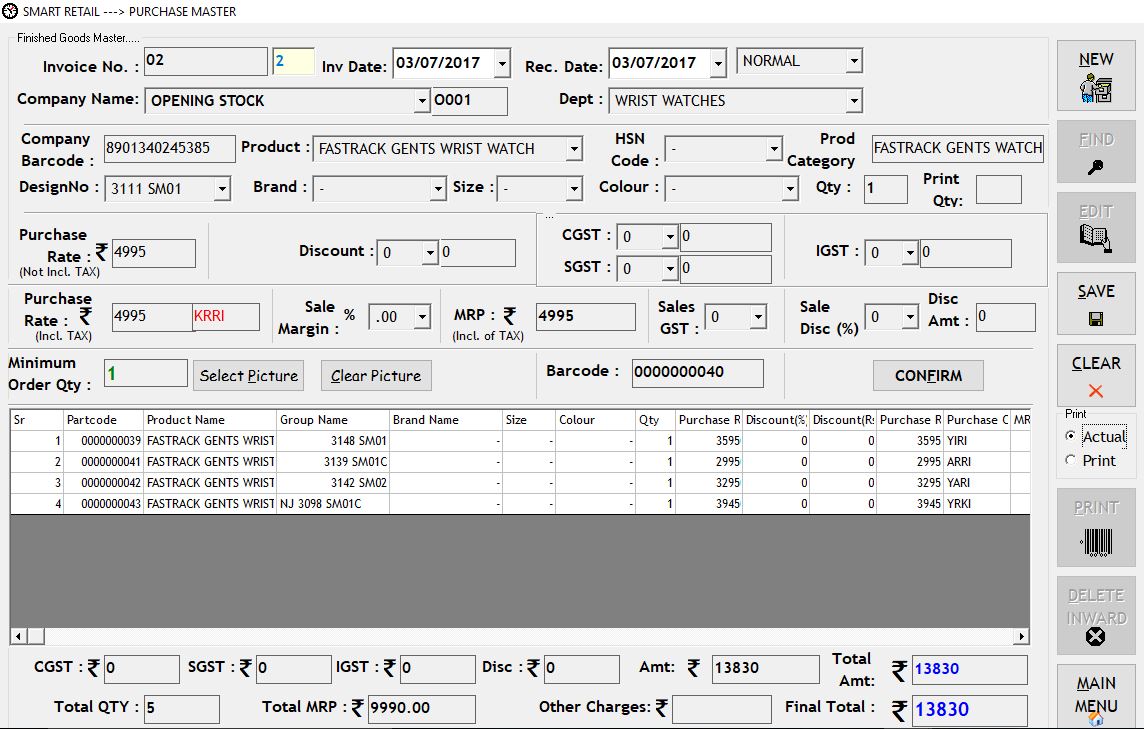This screenshot has height=729, width=1144.
Task: Click the SAVE floppy disk button
Action: tap(1096, 304)
